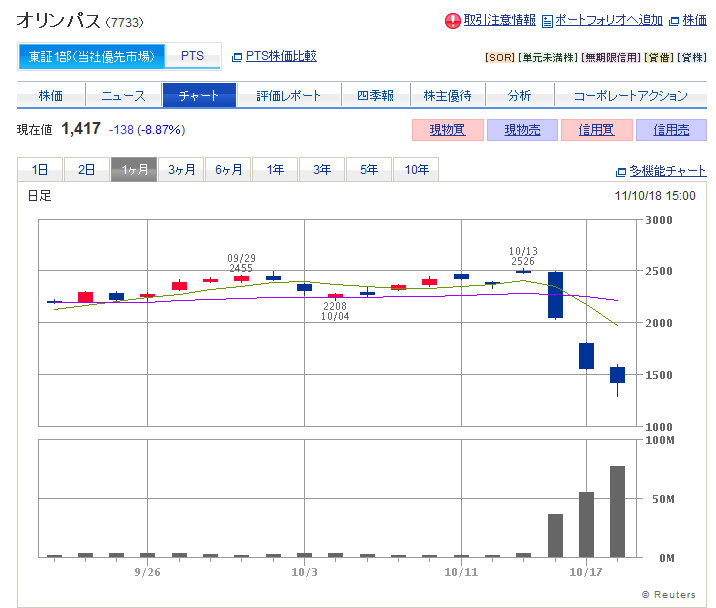Click the 9/26 date axis label
Image resolution: width=716 pixels, height=608 pixels.
coord(147,572)
